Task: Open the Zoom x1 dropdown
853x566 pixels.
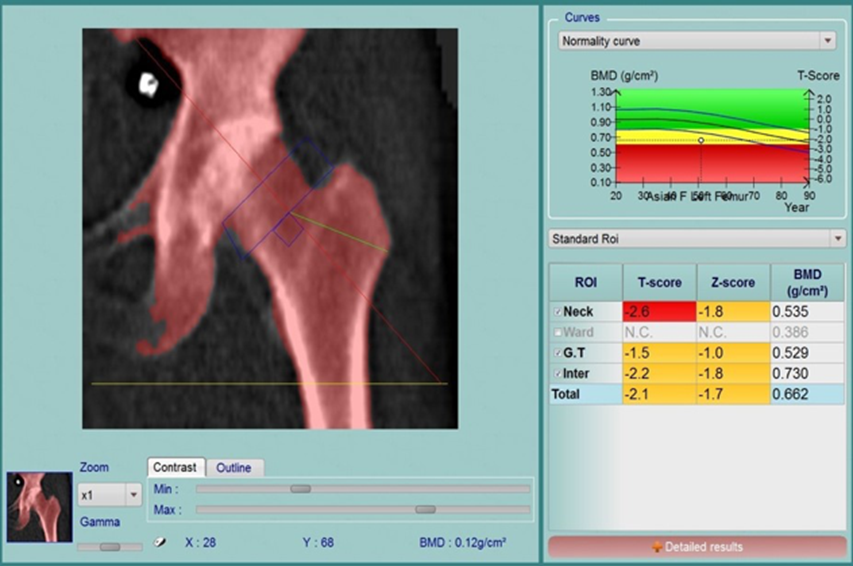Action: click(x=134, y=495)
